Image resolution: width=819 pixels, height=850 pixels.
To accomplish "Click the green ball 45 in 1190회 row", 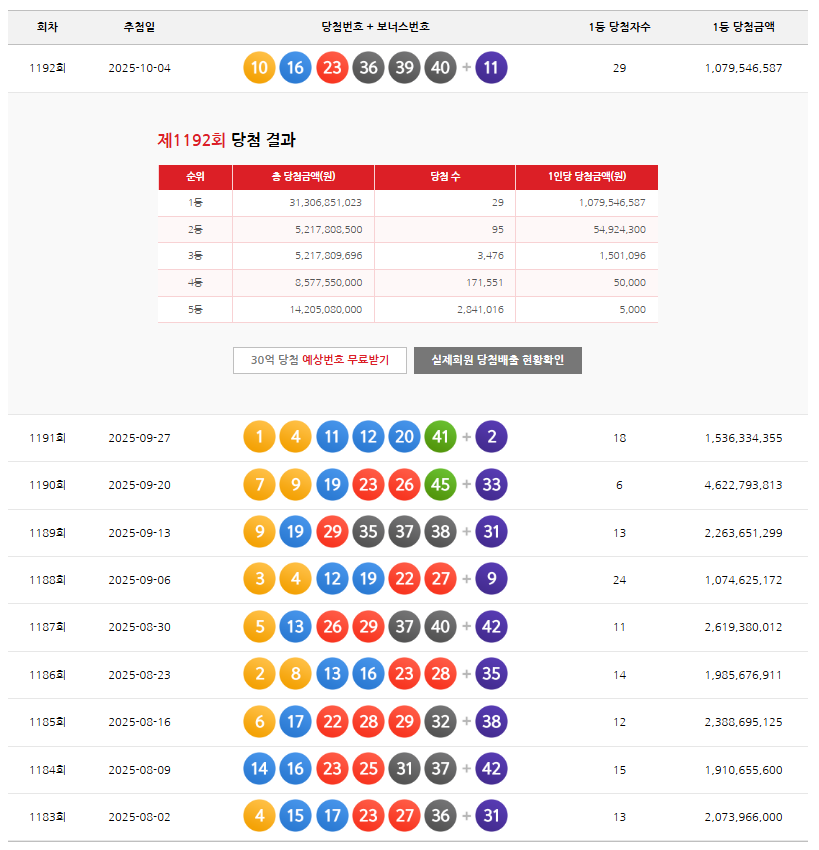I will click(x=441, y=485).
